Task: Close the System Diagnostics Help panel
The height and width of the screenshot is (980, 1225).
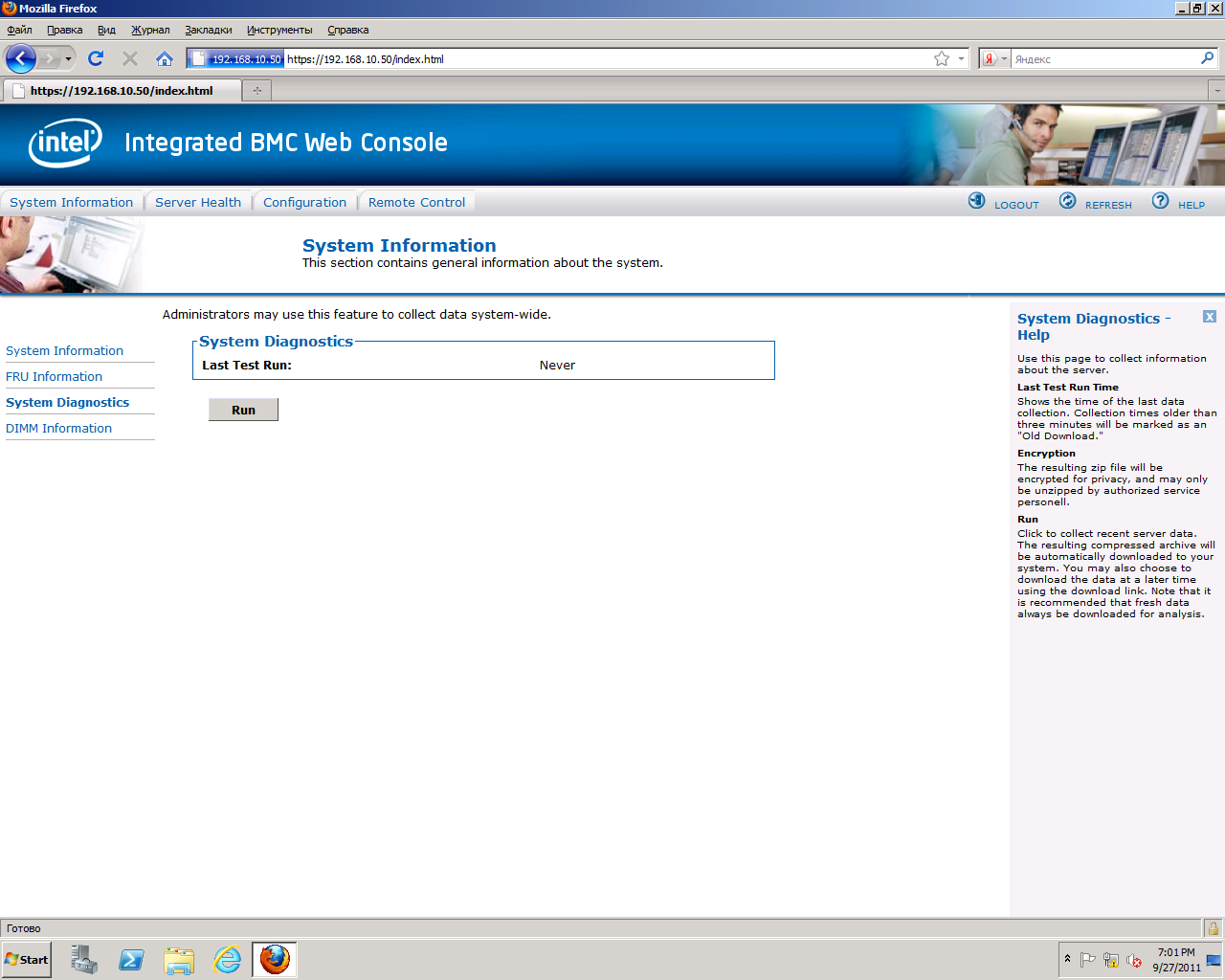Action: pos(1210,317)
